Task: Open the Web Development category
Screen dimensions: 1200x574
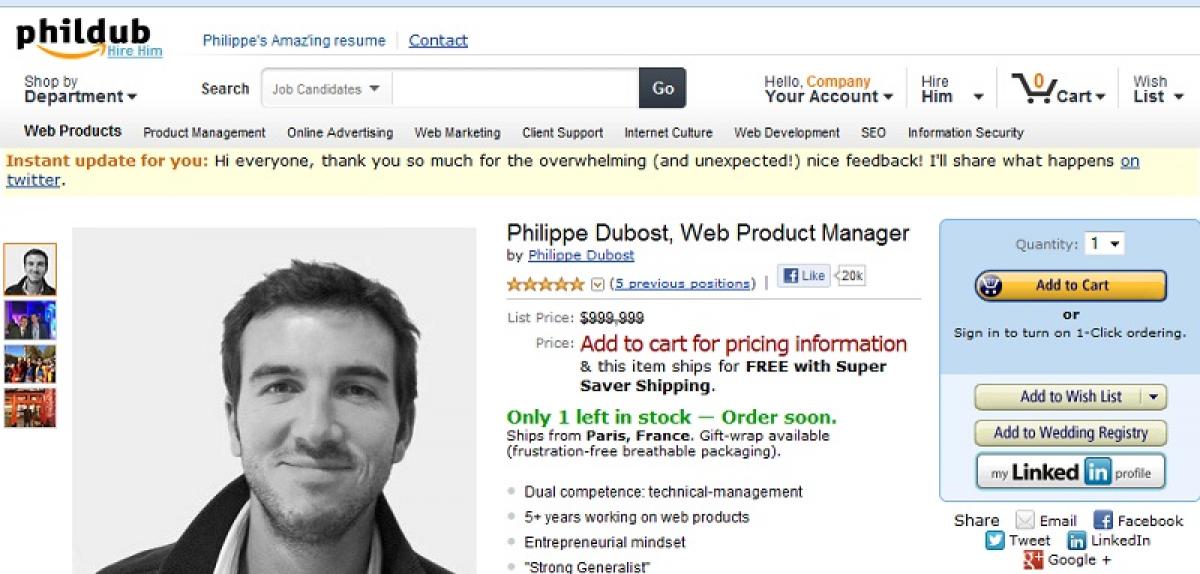Action: tap(787, 132)
